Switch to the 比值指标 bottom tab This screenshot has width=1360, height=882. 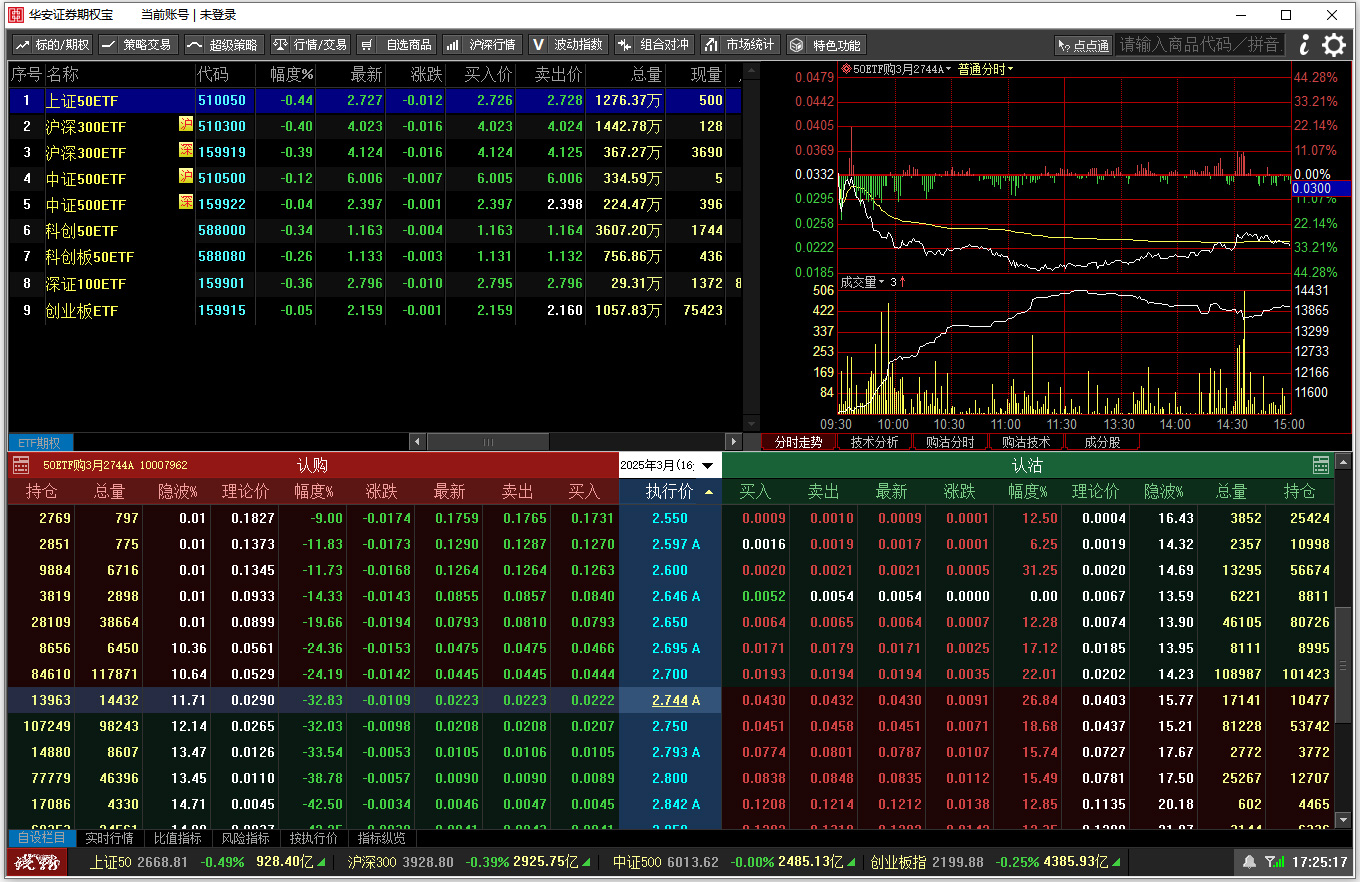pos(177,838)
